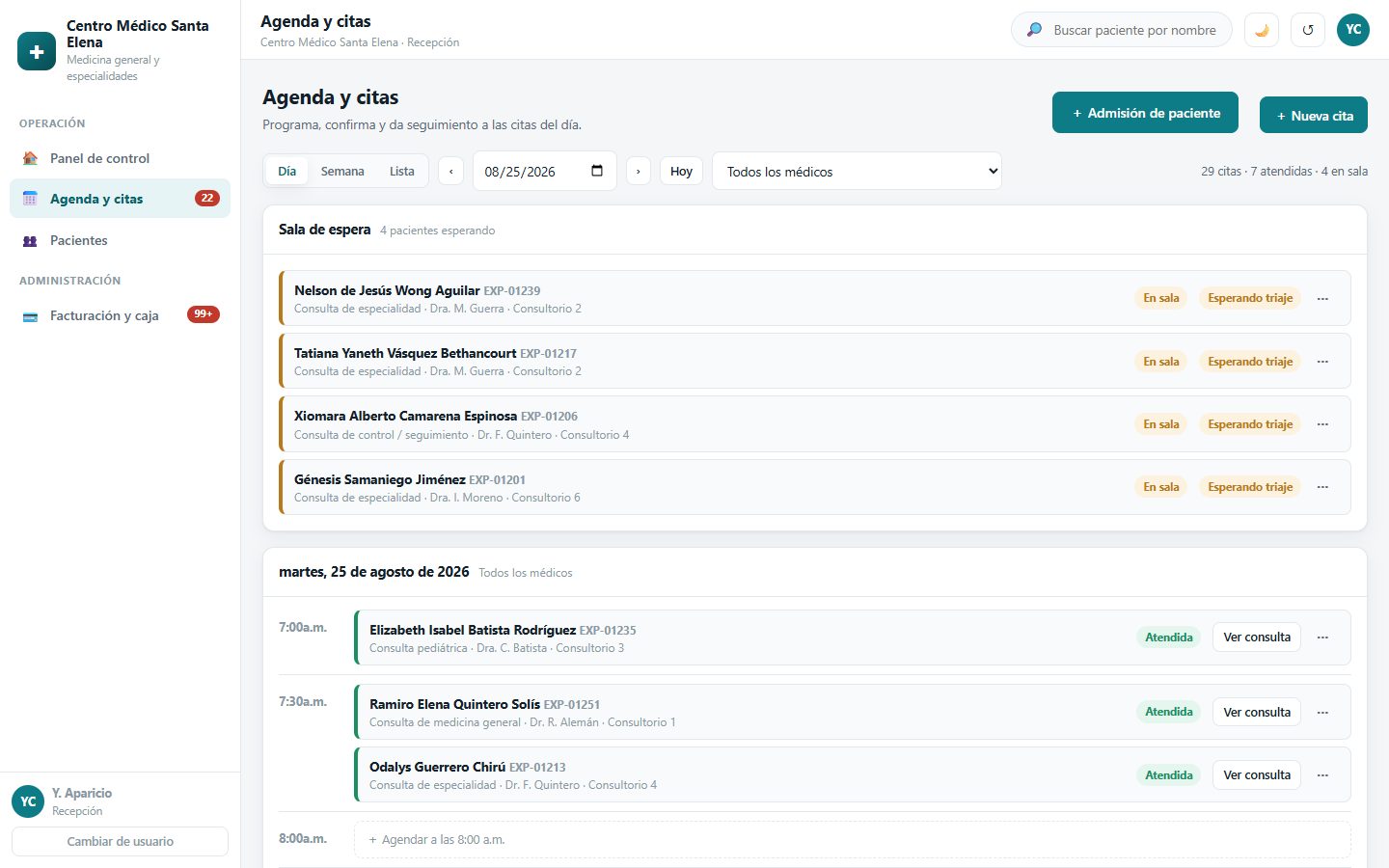Open more options for Odalys Guerrero Chirú
The image size is (1389, 868).
(x=1322, y=775)
